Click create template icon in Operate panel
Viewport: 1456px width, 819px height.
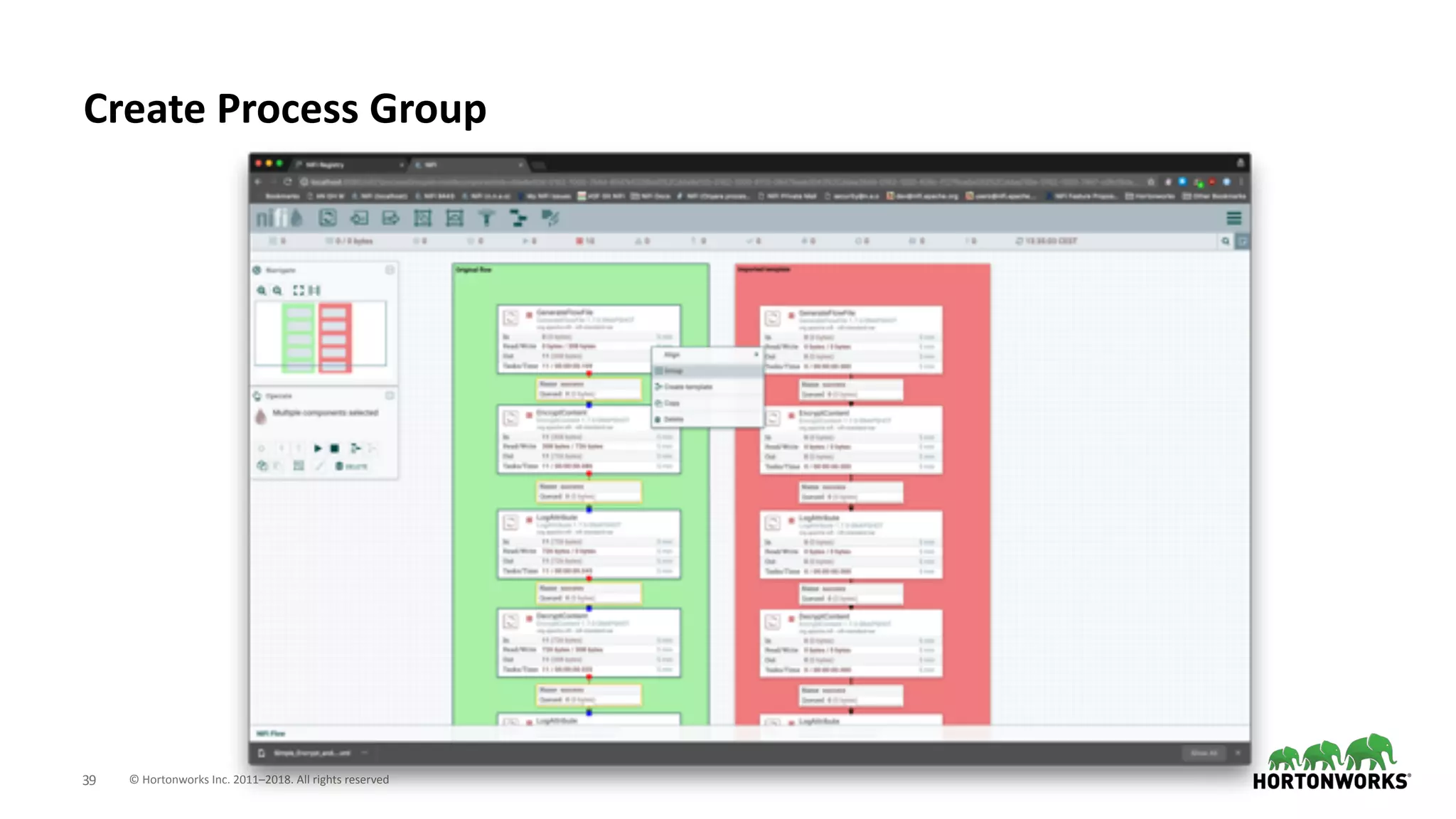pyautogui.click(x=356, y=448)
